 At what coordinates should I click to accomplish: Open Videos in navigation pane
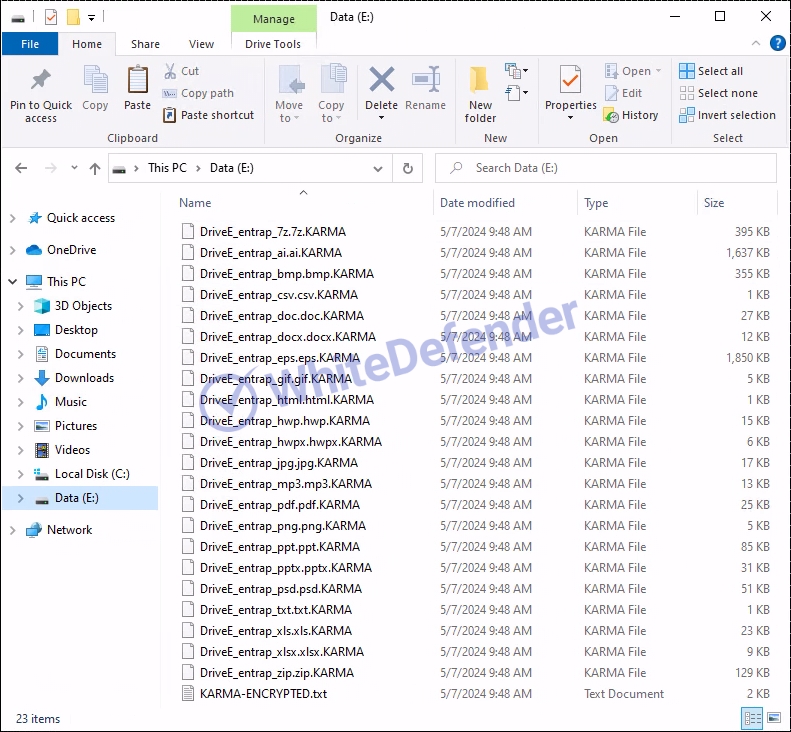point(72,450)
